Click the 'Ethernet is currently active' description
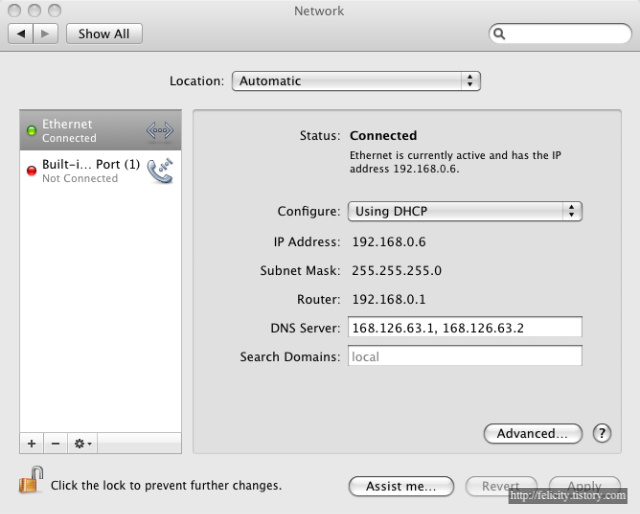This screenshot has width=640, height=514. click(x=456, y=162)
